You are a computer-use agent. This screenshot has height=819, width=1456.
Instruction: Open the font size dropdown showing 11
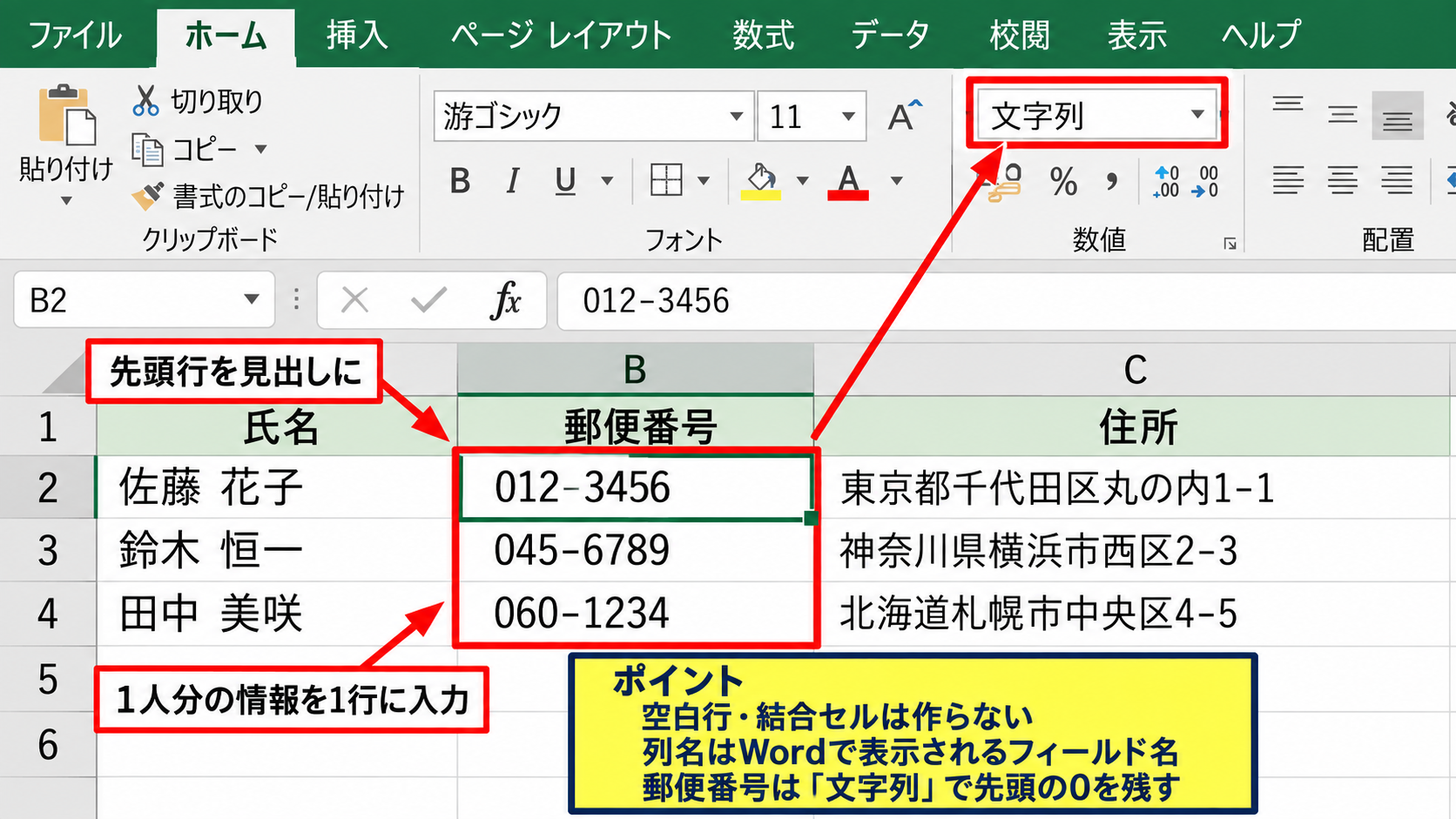[847, 116]
